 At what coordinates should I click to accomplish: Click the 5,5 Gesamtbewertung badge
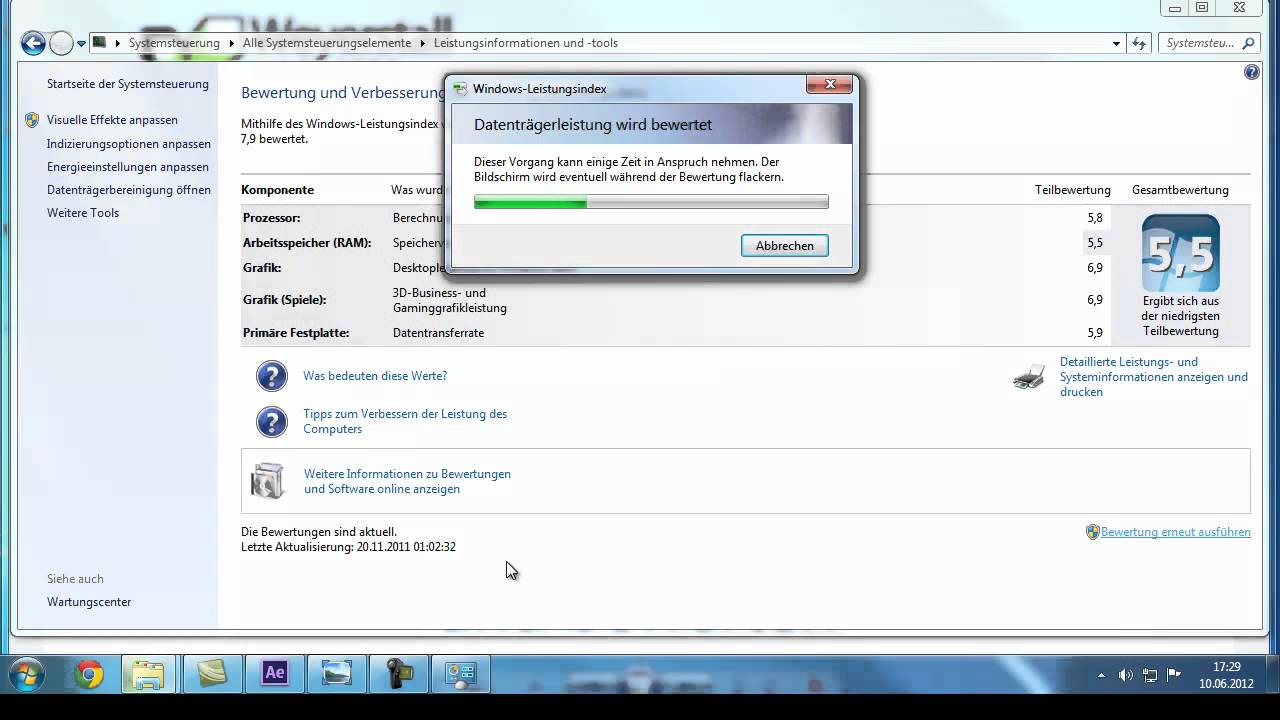click(1181, 253)
